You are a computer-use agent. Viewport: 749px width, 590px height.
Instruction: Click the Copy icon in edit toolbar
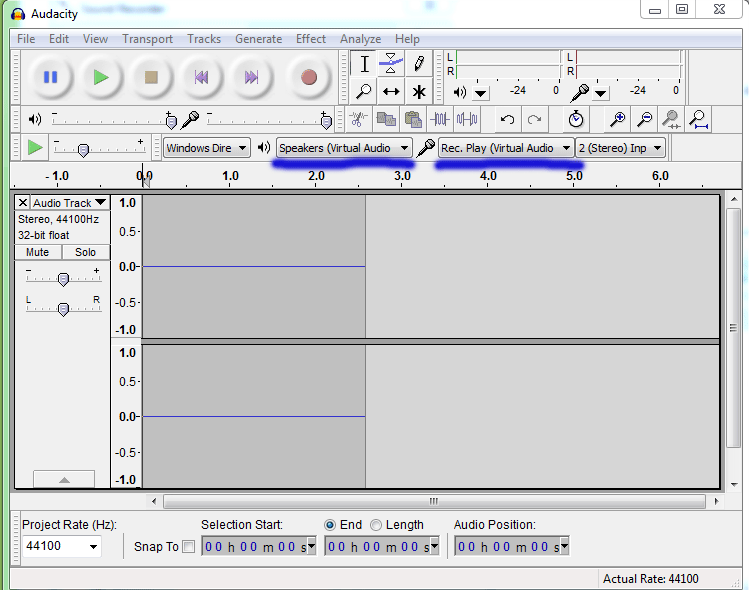pos(386,119)
